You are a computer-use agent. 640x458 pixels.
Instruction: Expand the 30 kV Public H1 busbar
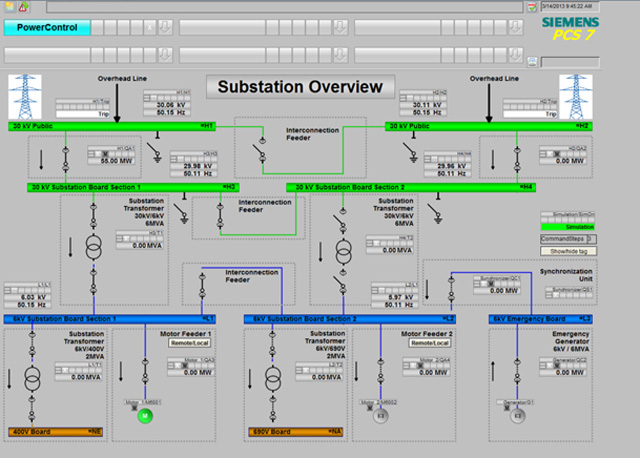point(112,127)
